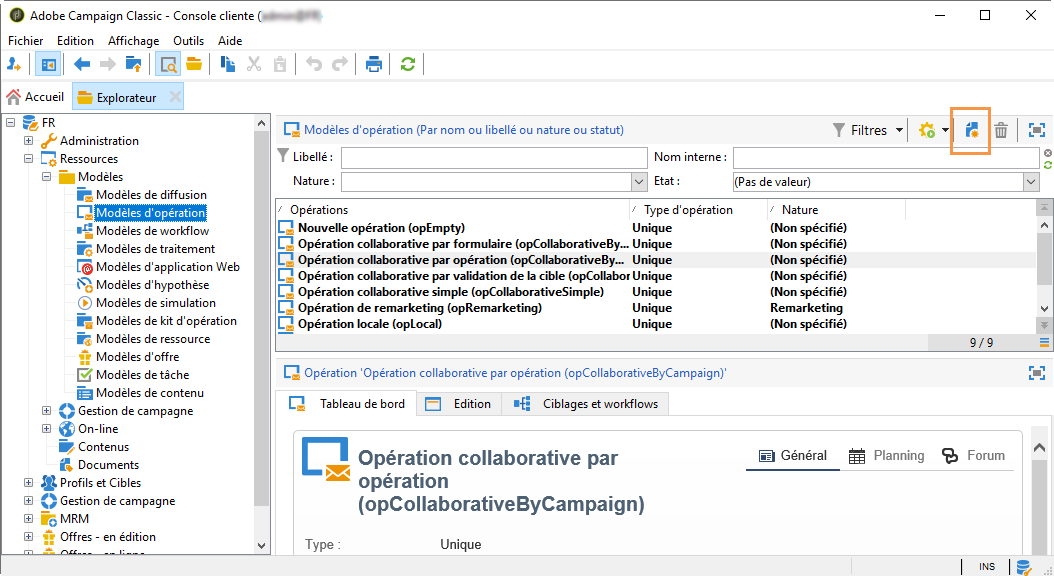Toggle the Explorer tree view toolbar button
The image size is (1054, 576).
48,65
